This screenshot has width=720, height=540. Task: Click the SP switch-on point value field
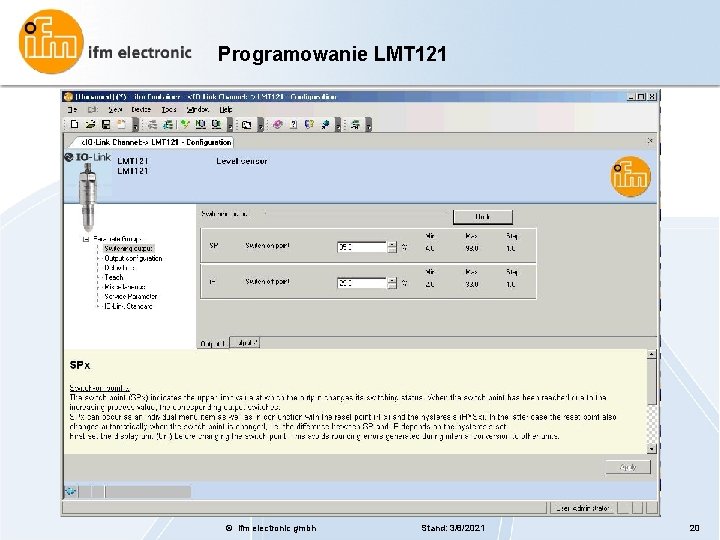361,247
